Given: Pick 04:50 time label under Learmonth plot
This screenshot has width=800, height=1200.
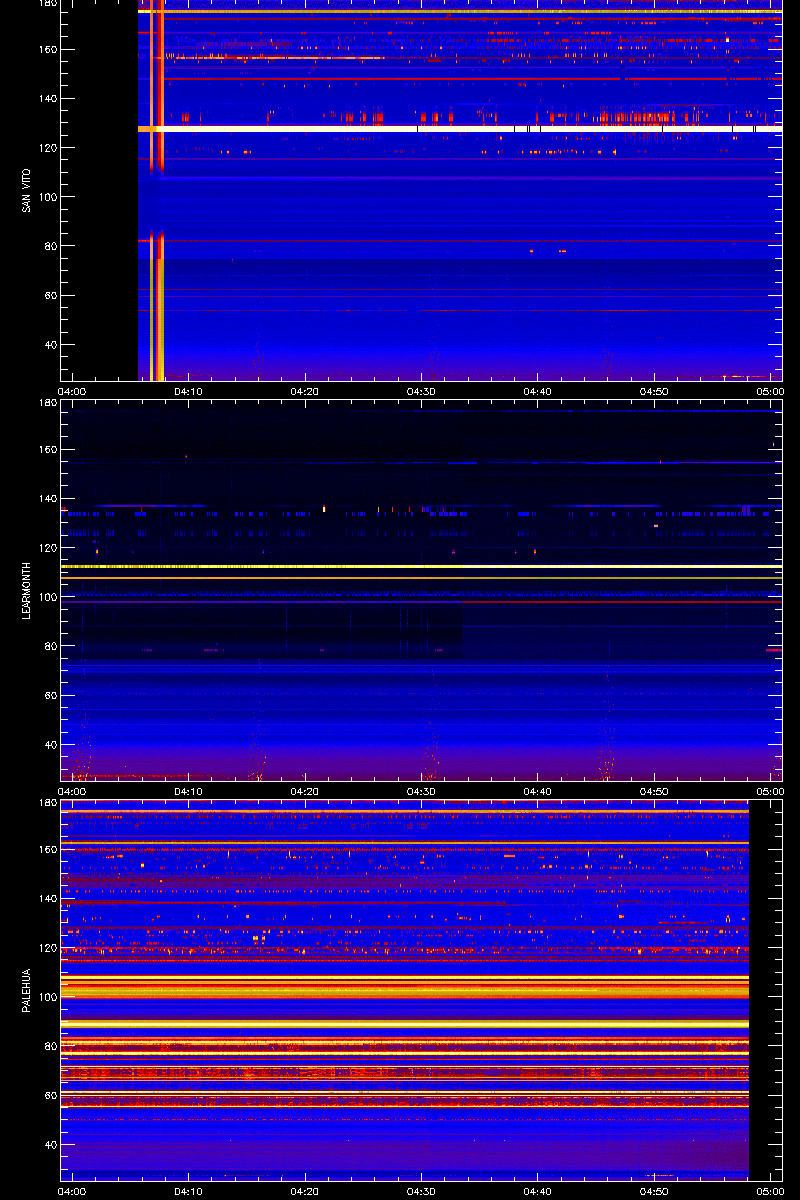Looking at the screenshot, I should tap(654, 791).
